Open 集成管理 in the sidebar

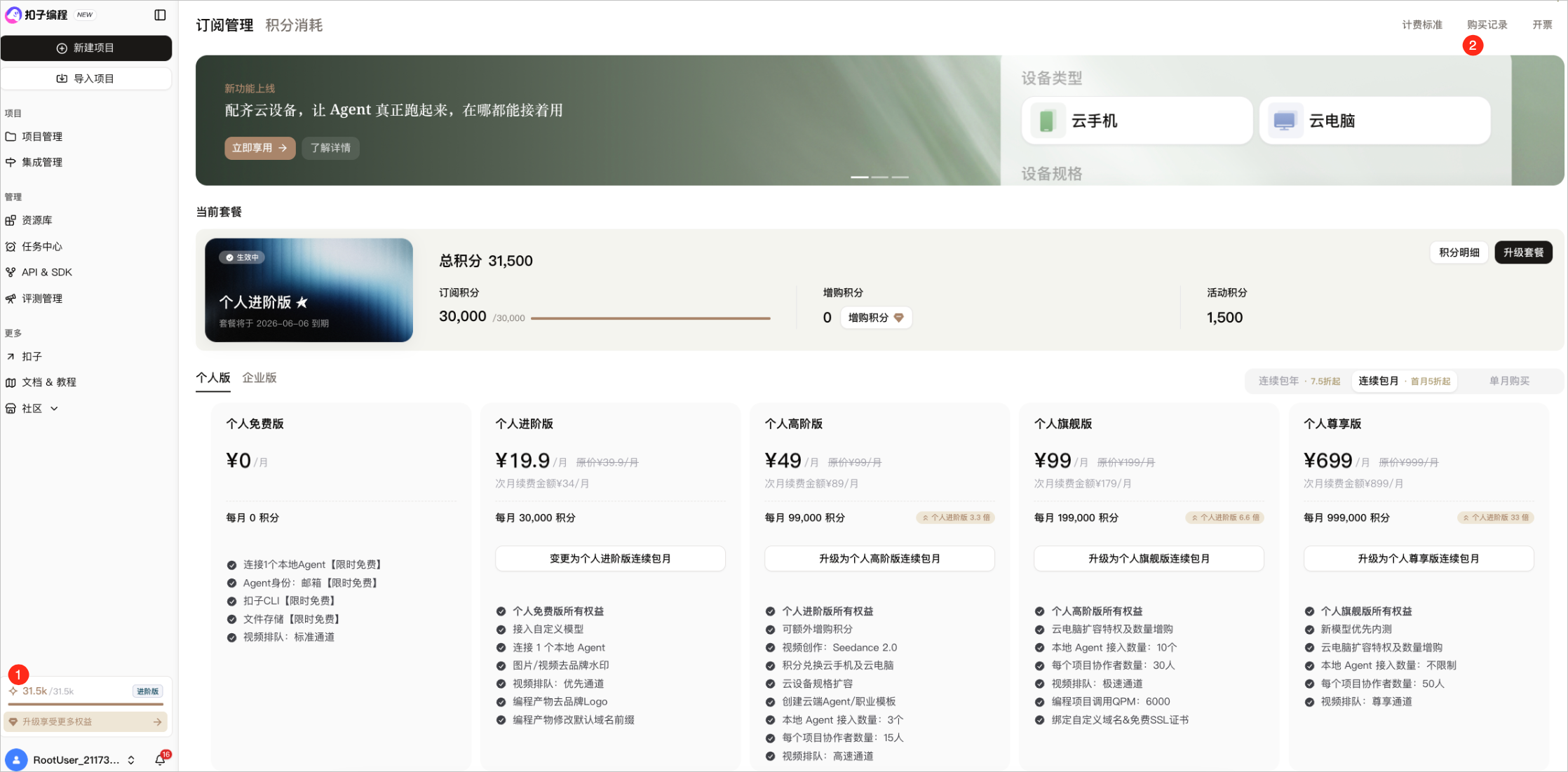42,162
